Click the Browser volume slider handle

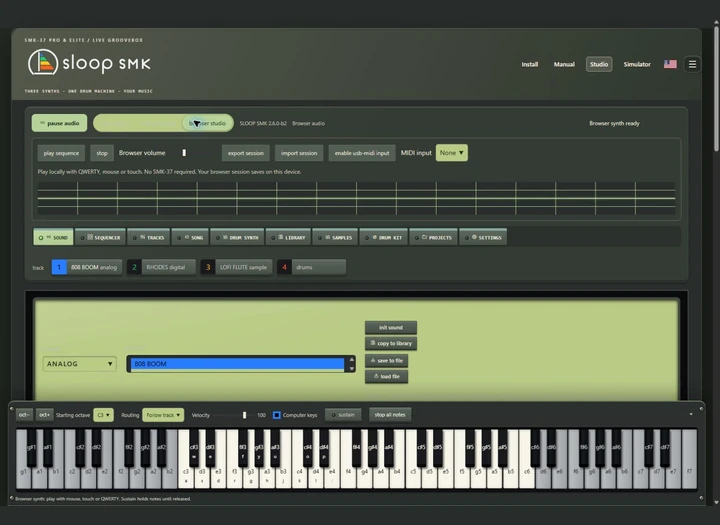click(x=184, y=152)
